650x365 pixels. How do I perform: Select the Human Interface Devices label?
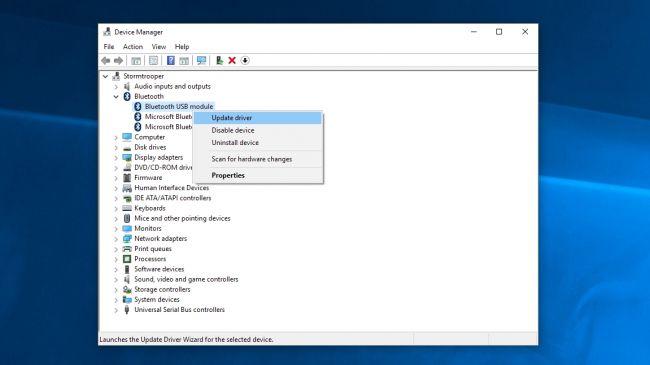point(172,188)
